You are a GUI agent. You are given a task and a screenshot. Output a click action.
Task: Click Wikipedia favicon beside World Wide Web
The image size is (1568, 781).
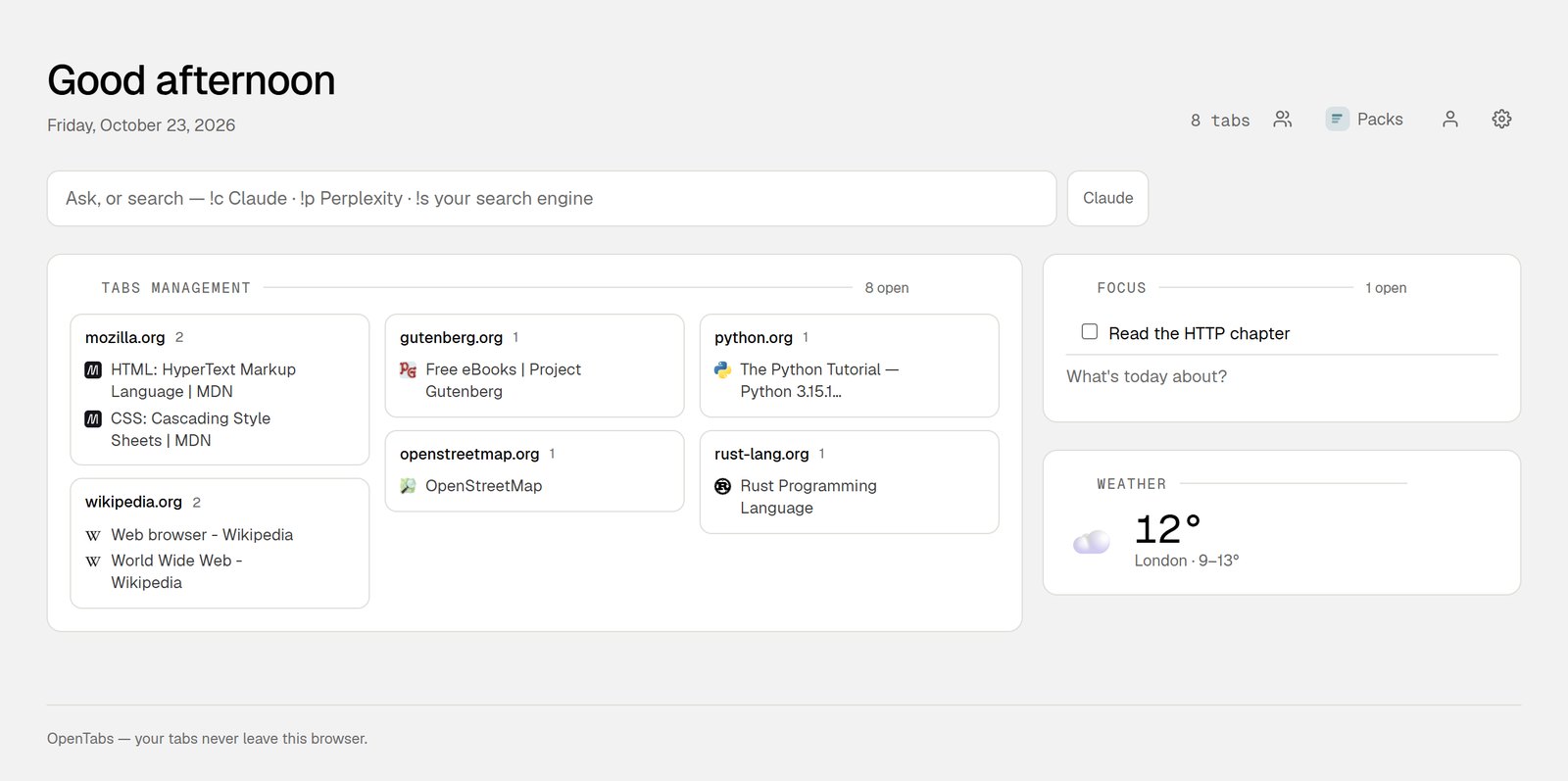93,561
